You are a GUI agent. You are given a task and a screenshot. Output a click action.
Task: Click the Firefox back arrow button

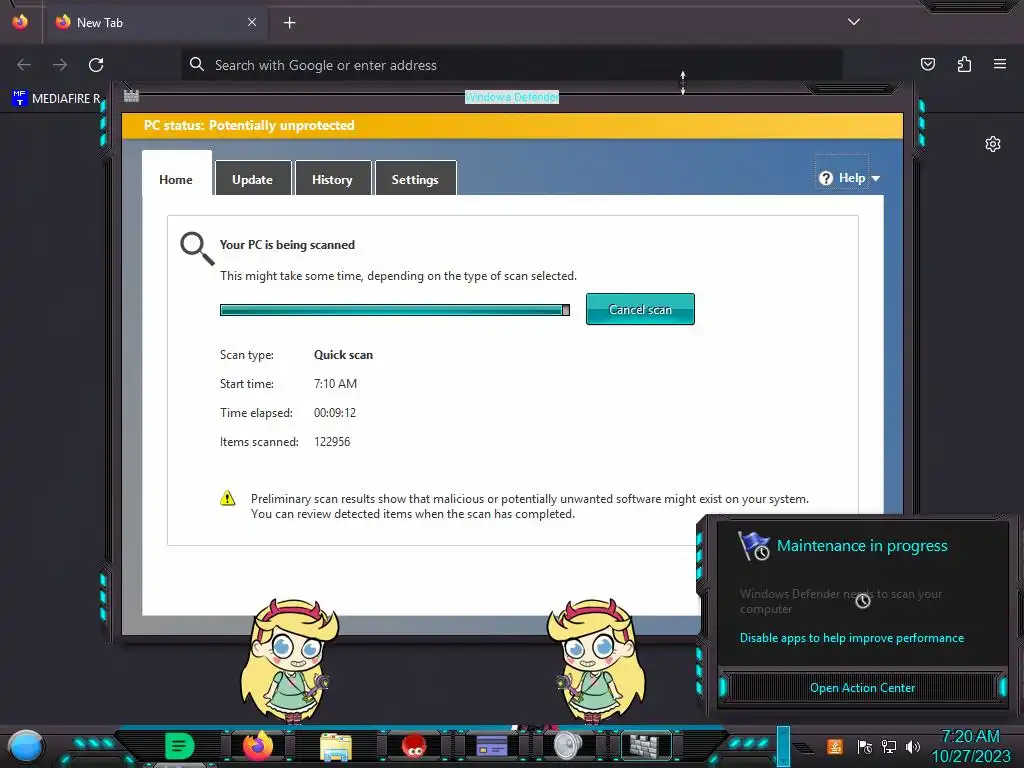coord(24,65)
